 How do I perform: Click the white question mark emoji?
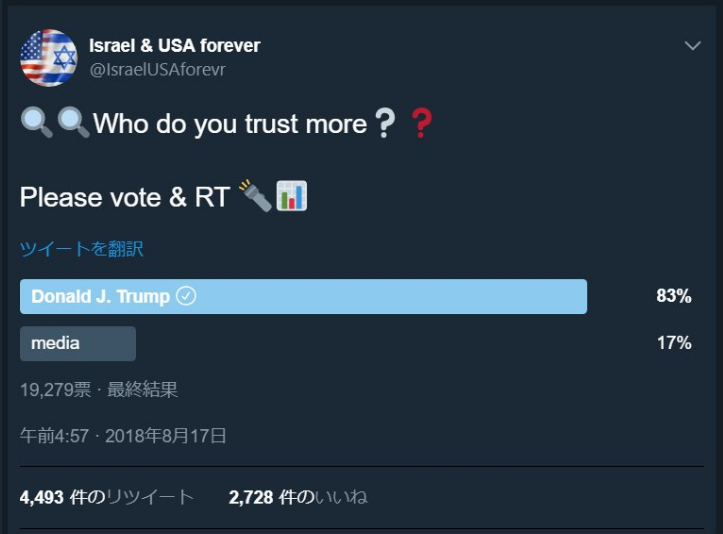click(384, 124)
